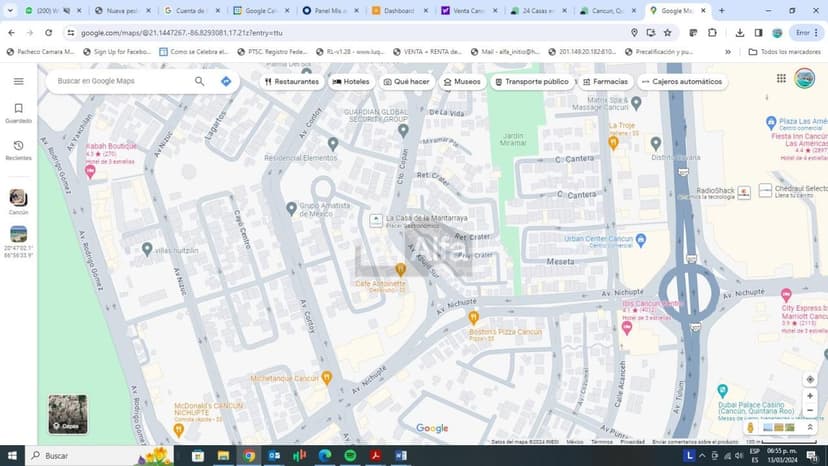Toggle the Capas layers view
This screenshot has height=466, width=828.
(x=68, y=414)
